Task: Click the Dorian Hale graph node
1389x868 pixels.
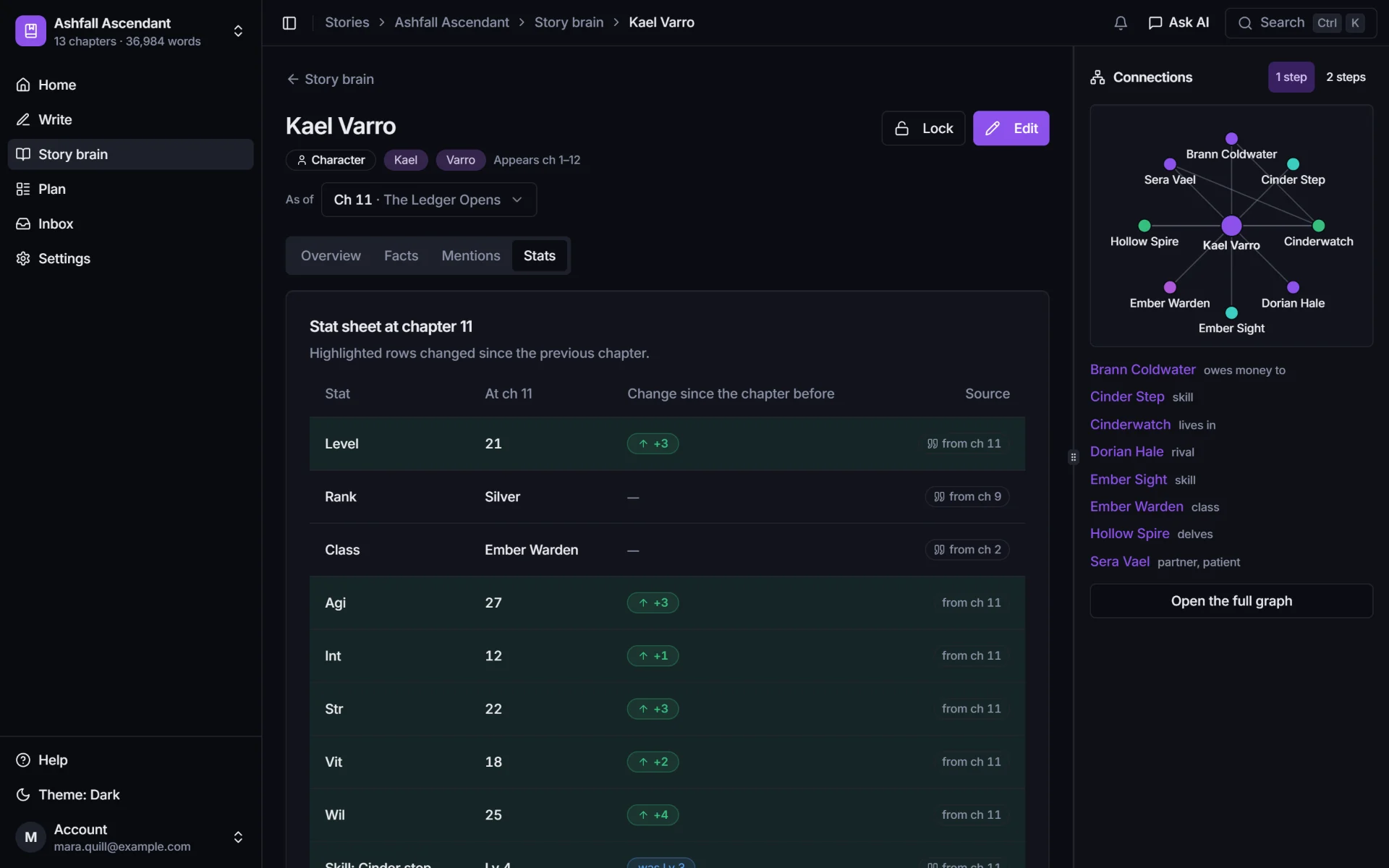Action: (1293, 287)
